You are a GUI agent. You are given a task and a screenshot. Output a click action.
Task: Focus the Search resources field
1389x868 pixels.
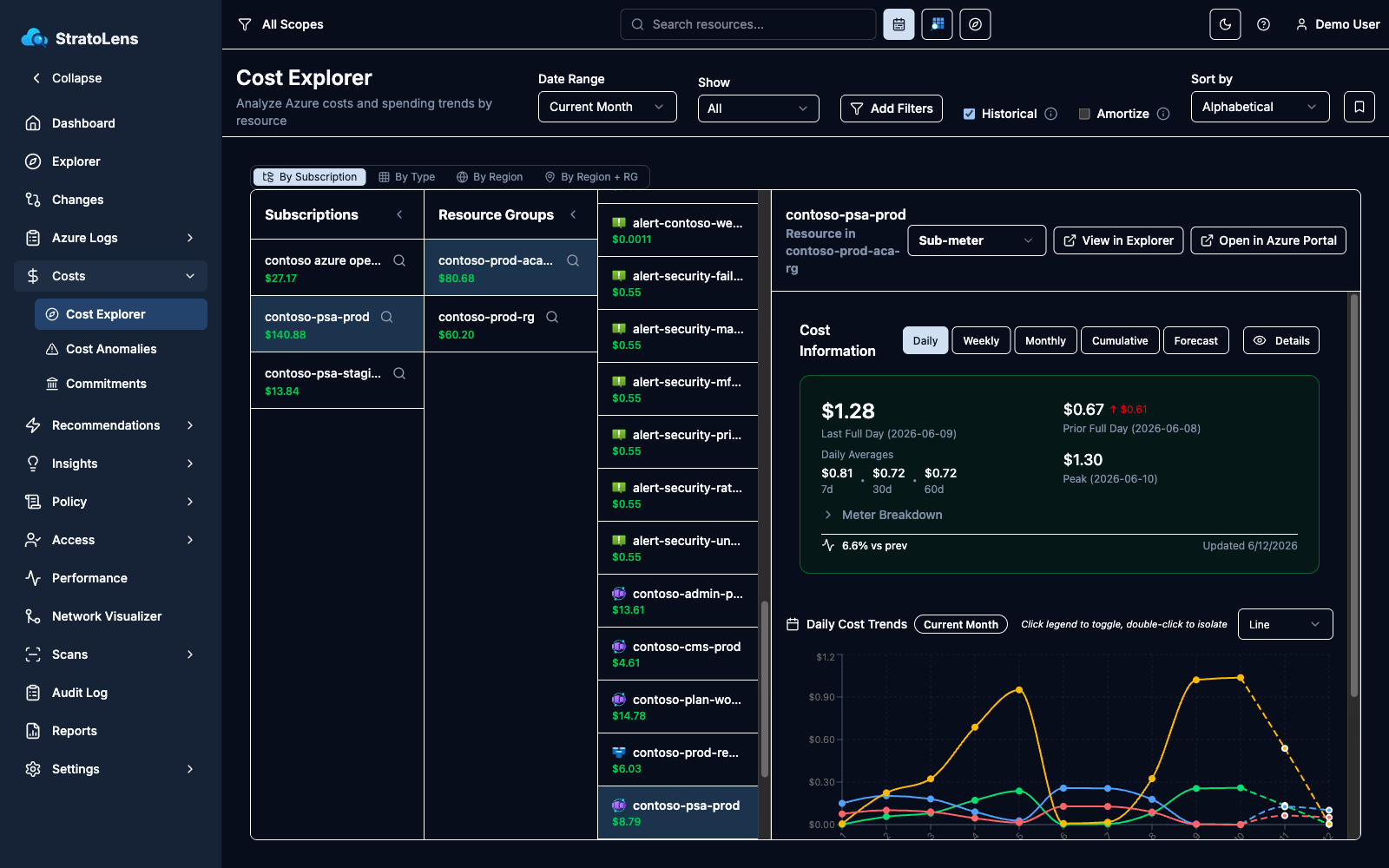click(747, 24)
